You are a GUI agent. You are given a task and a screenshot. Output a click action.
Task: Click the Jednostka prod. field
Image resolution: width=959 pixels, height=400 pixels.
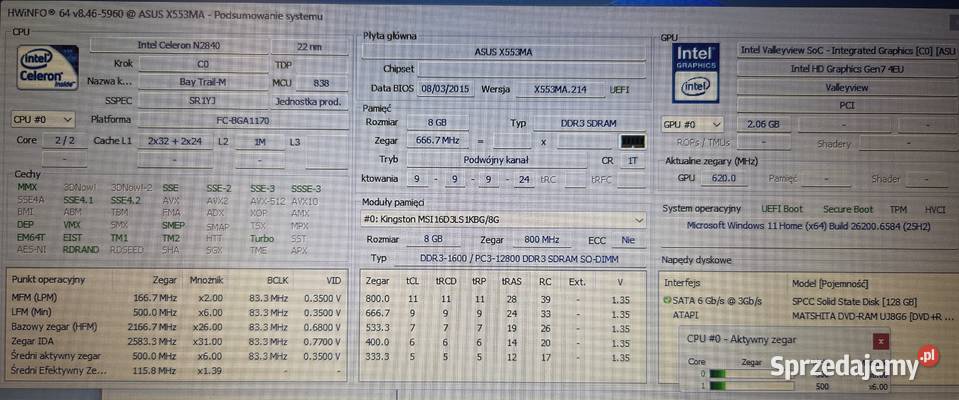[x=310, y=100]
